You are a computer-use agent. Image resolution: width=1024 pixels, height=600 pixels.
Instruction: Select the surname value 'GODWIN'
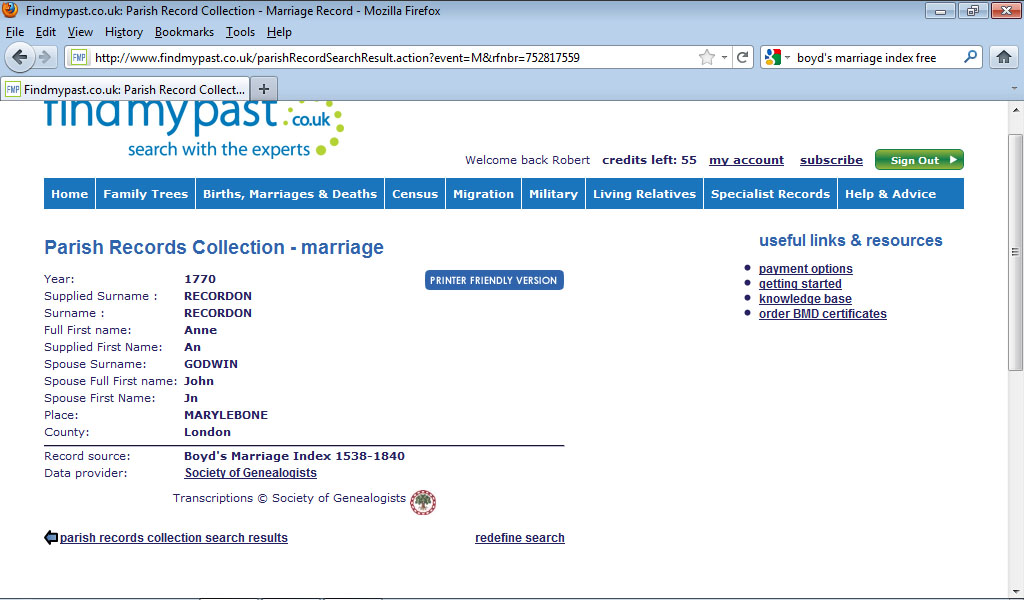(x=211, y=364)
